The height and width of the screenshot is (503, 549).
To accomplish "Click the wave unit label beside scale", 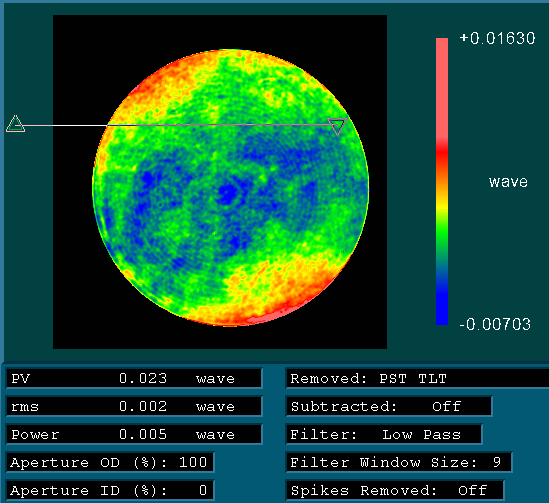I will point(508,182).
